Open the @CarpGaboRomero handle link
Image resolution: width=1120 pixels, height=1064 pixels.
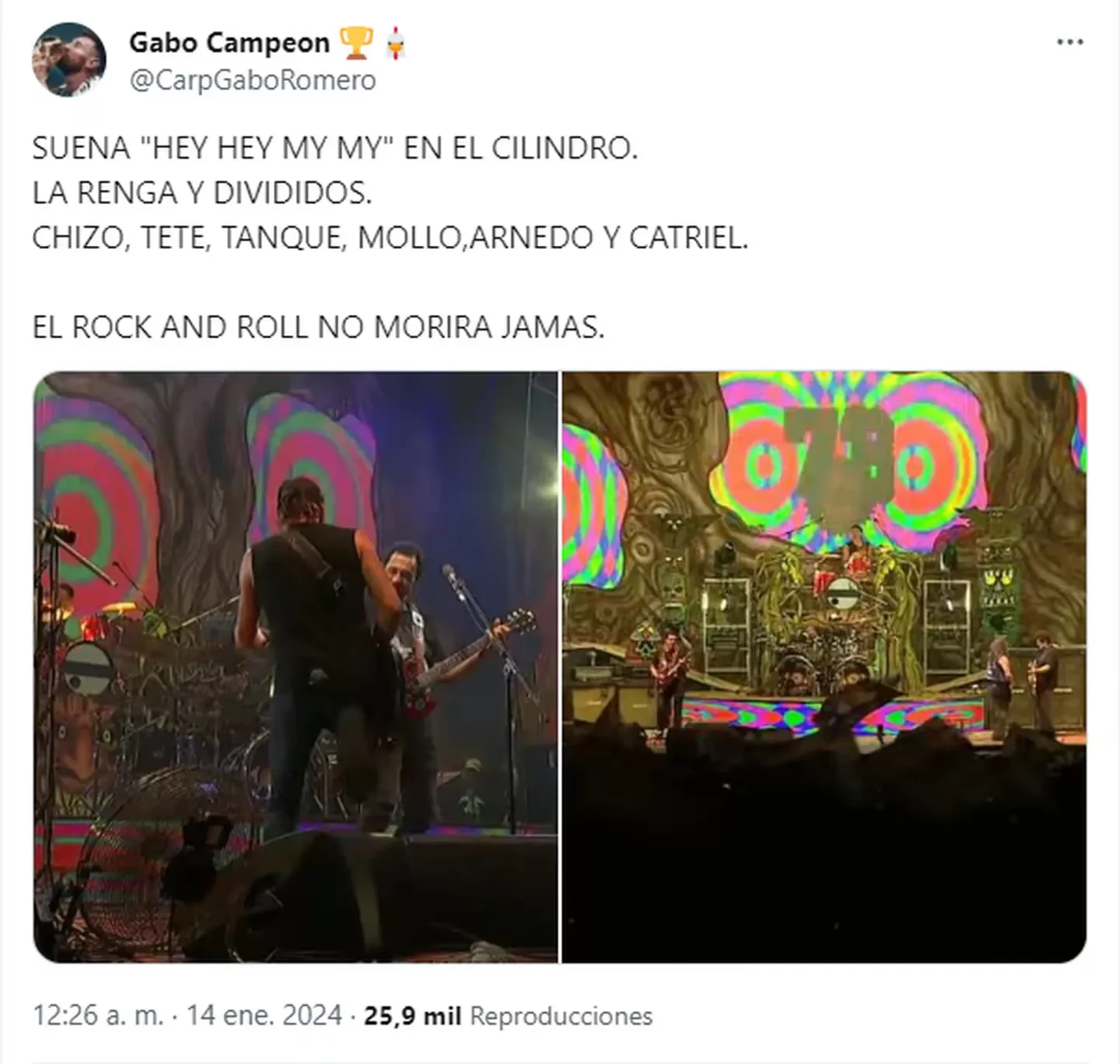(x=253, y=80)
